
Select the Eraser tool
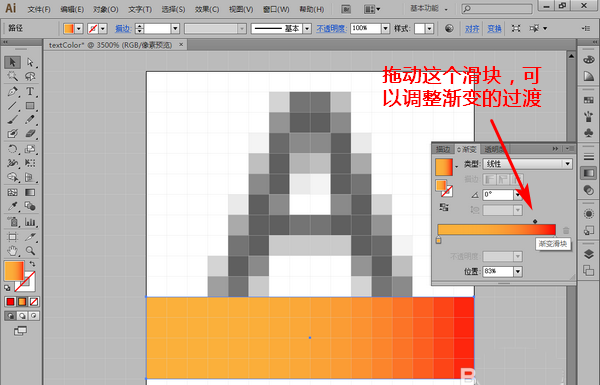(x=30, y=134)
